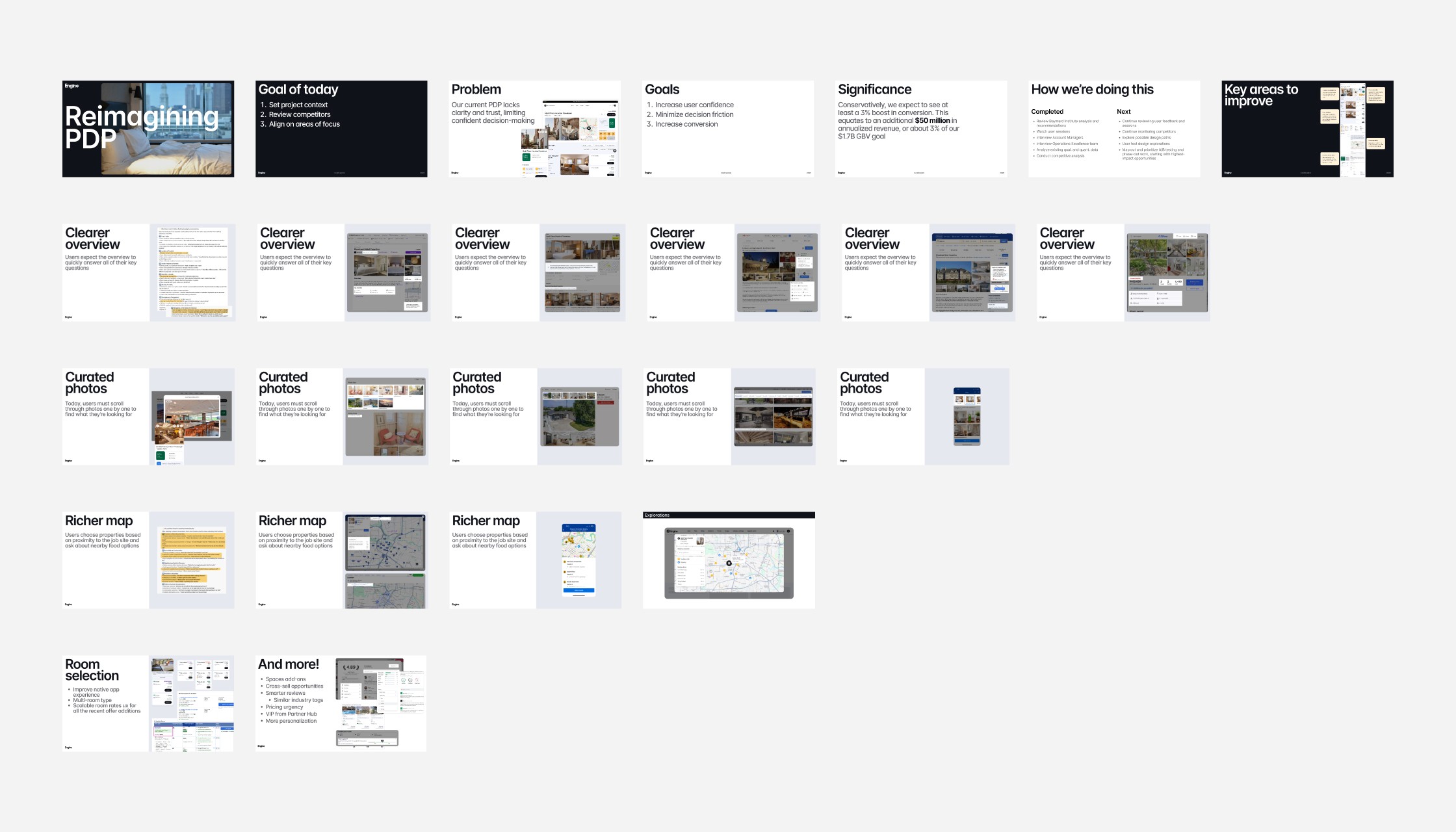Click the Next column heading
The height and width of the screenshot is (832, 1456).
pos(1123,112)
